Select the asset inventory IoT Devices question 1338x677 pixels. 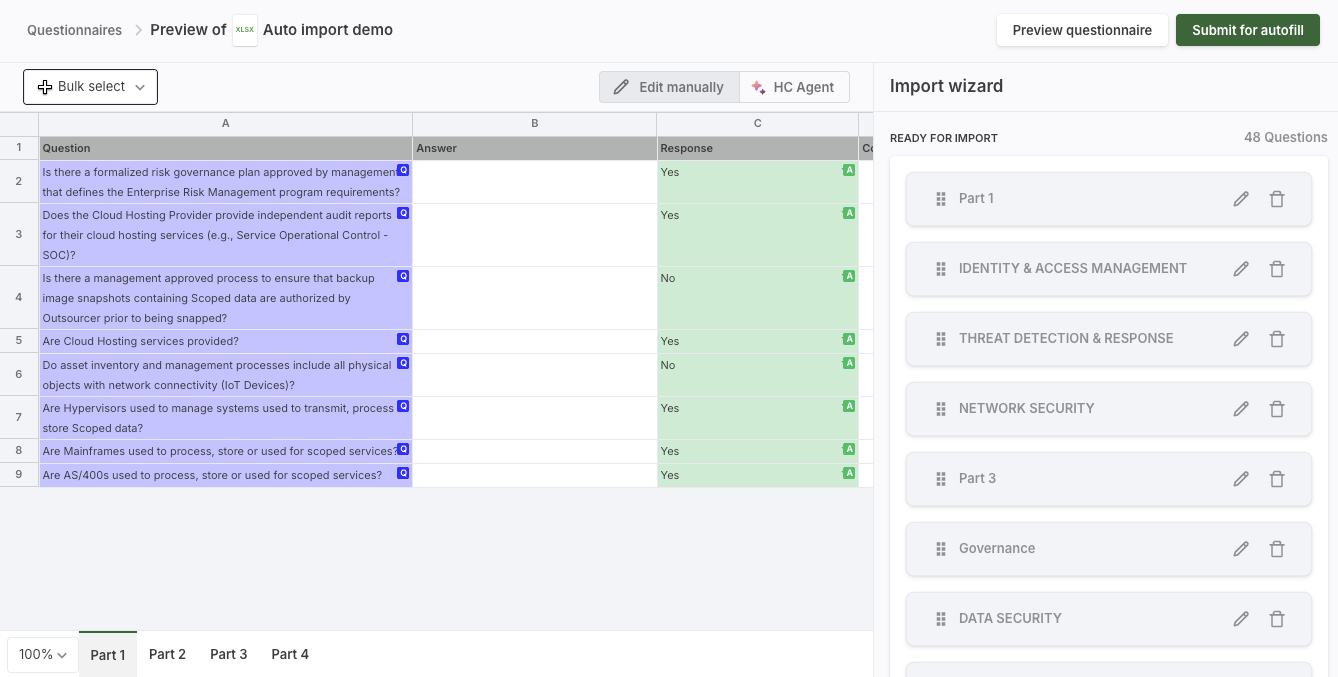[x=226, y=375]
